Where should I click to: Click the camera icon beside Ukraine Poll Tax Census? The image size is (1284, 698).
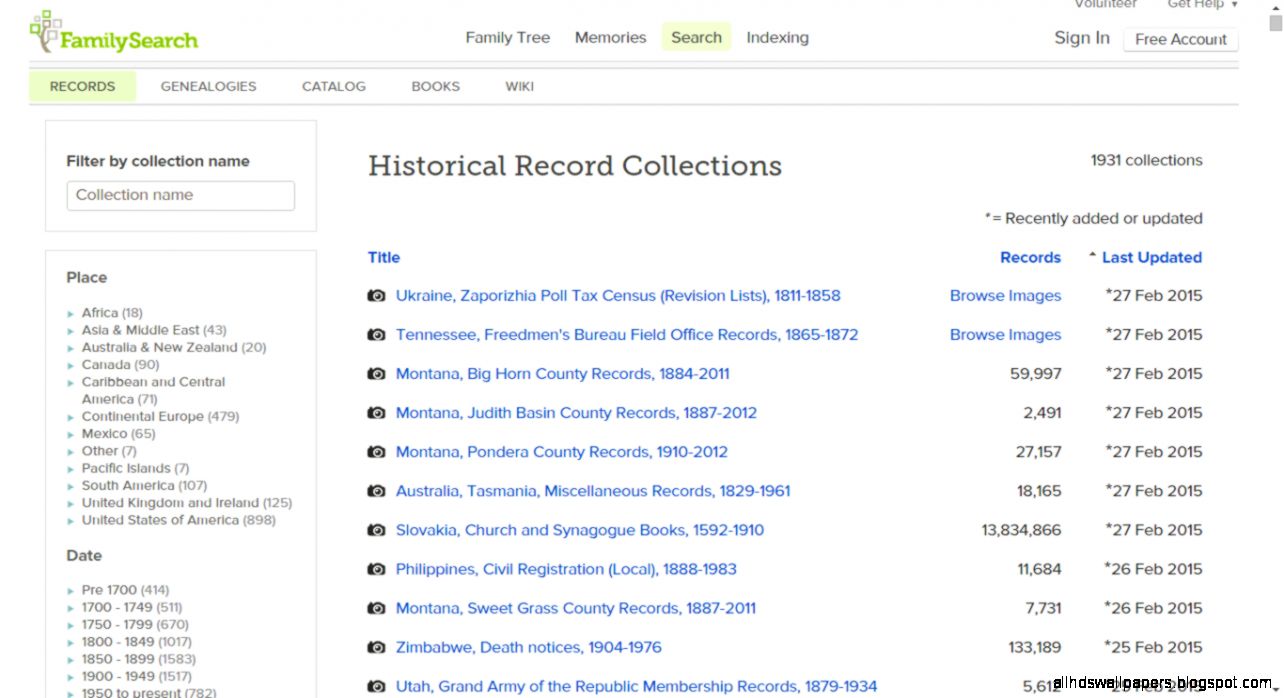click(376, 295)
